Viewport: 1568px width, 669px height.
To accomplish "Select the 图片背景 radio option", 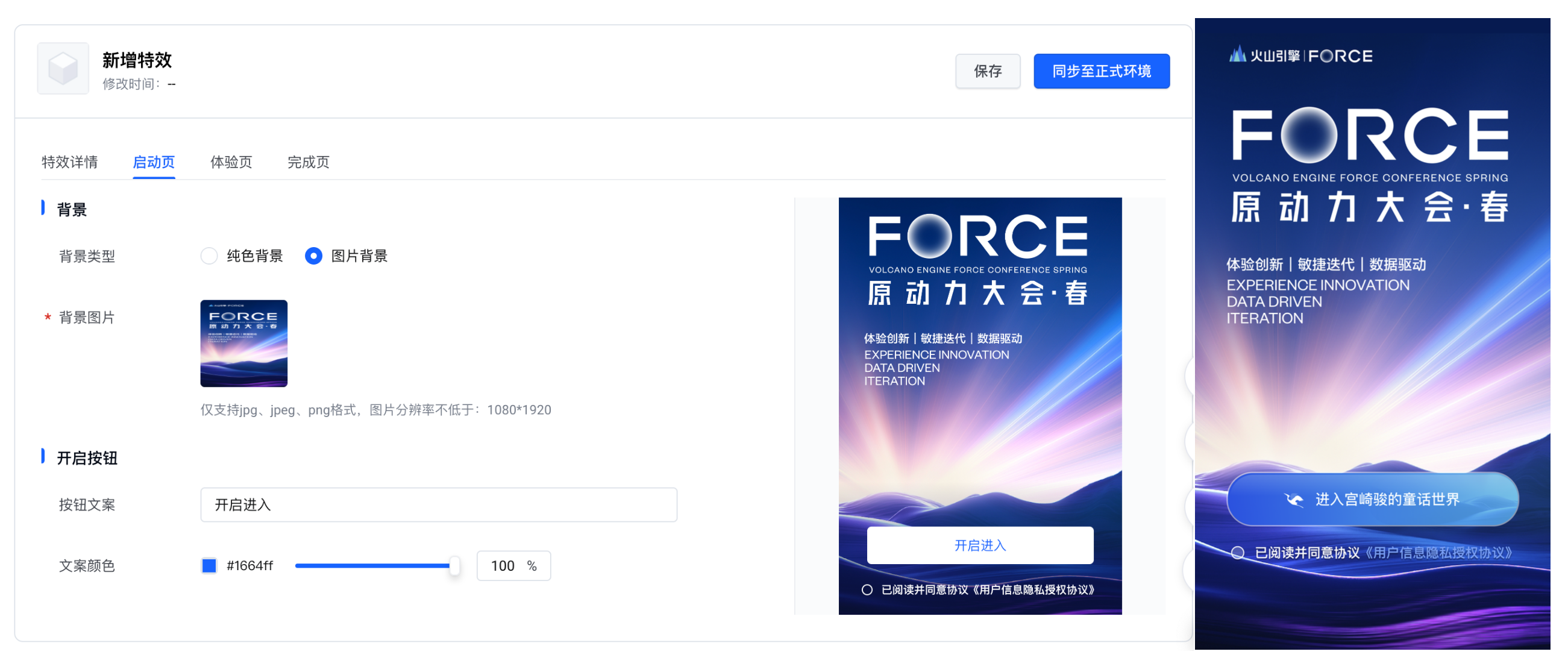I will pyautogui.click(x=313, y=256).
